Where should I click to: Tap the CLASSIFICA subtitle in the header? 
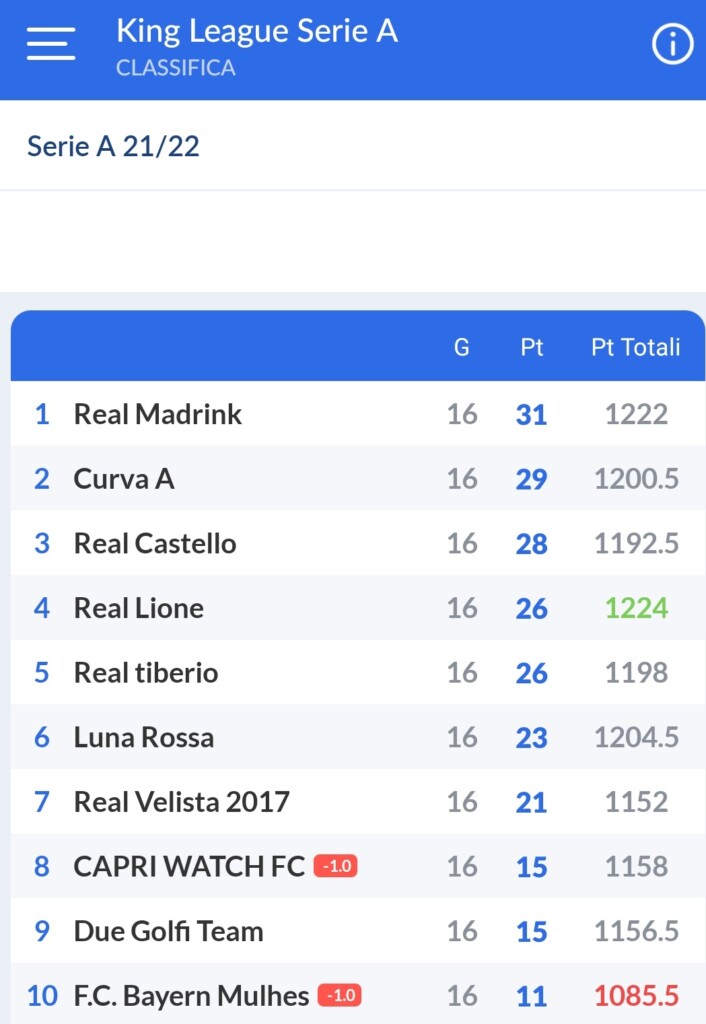pyautogui.click(x=176, y=68)
